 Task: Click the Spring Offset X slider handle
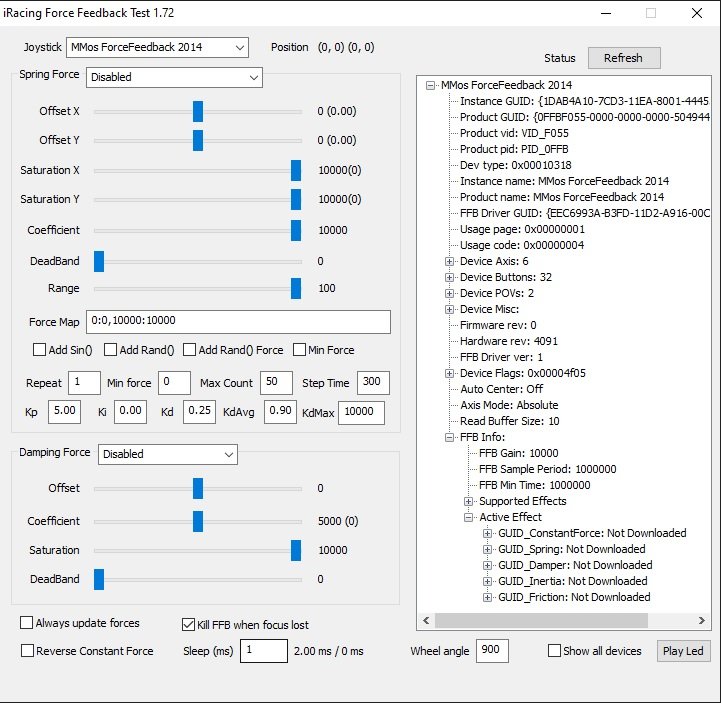tap(198, 111)
